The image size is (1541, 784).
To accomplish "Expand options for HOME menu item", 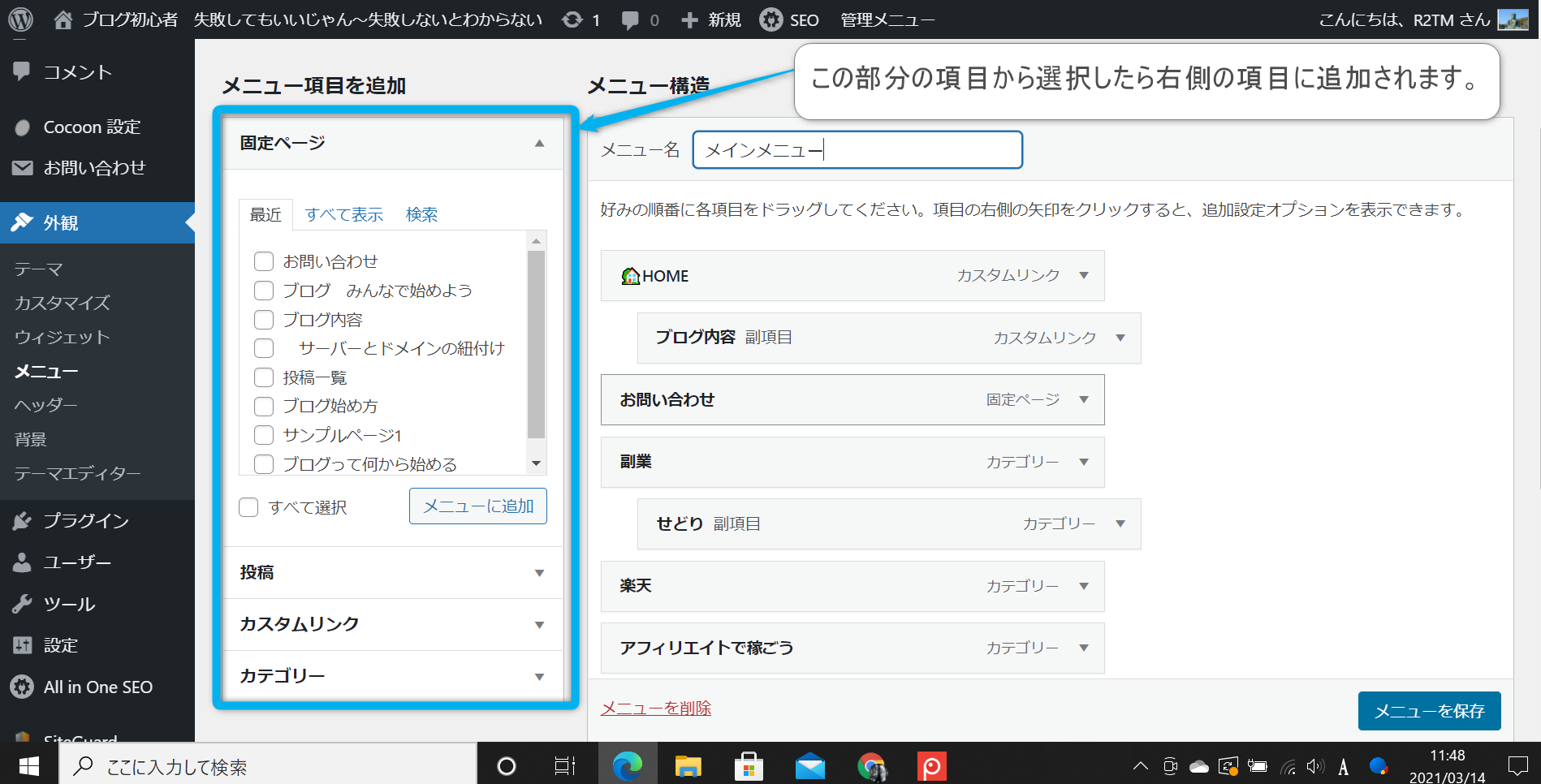I will coord(1084,276).
